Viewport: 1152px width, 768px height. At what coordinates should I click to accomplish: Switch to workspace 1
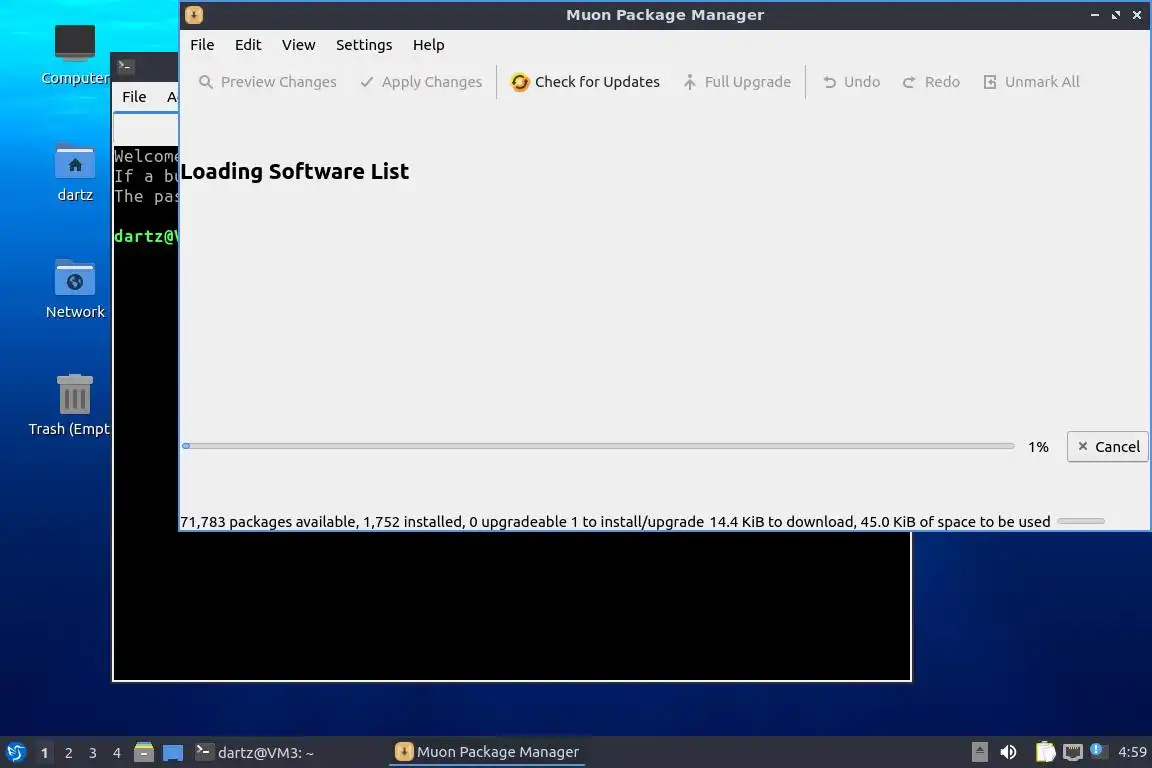click(x=45, y=753)
